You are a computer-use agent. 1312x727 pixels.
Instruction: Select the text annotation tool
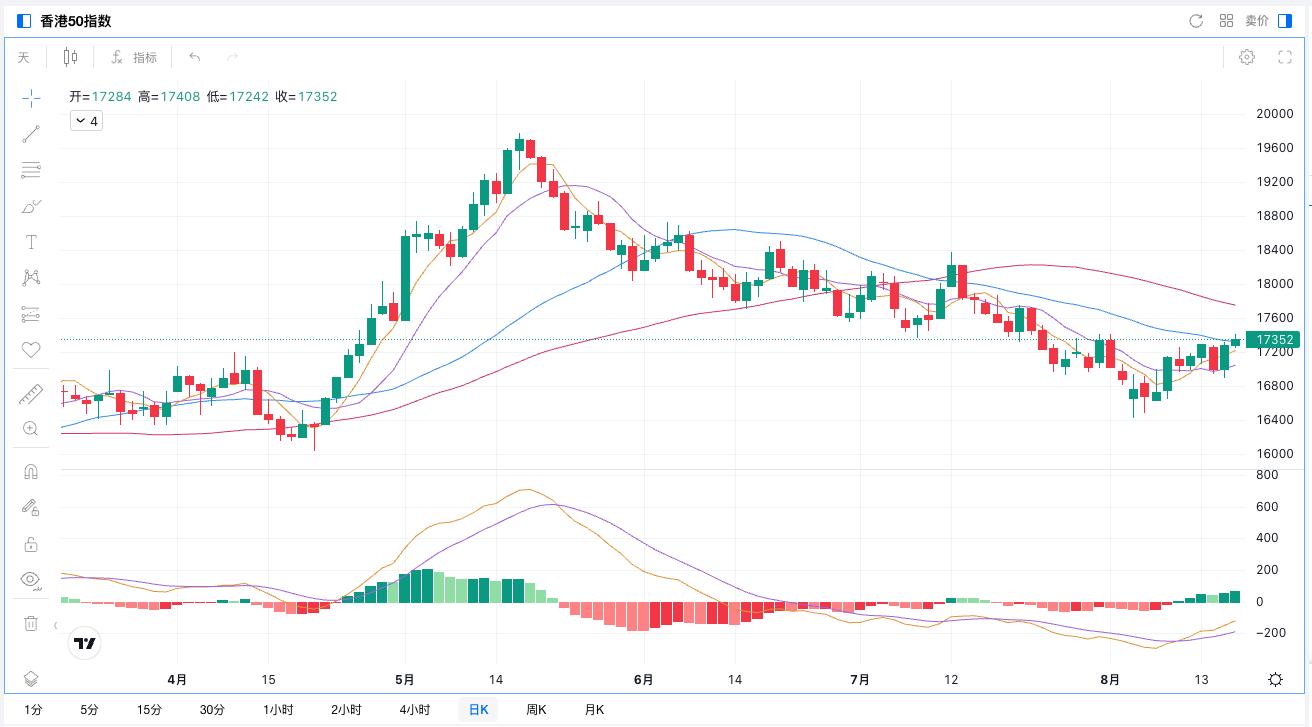pos(31,242)
